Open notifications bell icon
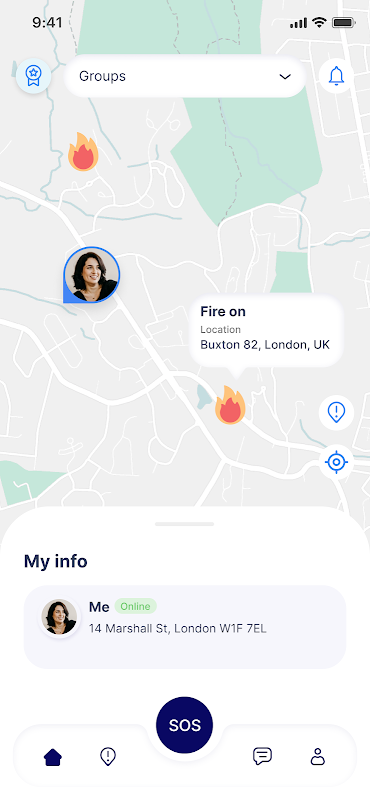370x800 pixels. [x=336, y=76]
